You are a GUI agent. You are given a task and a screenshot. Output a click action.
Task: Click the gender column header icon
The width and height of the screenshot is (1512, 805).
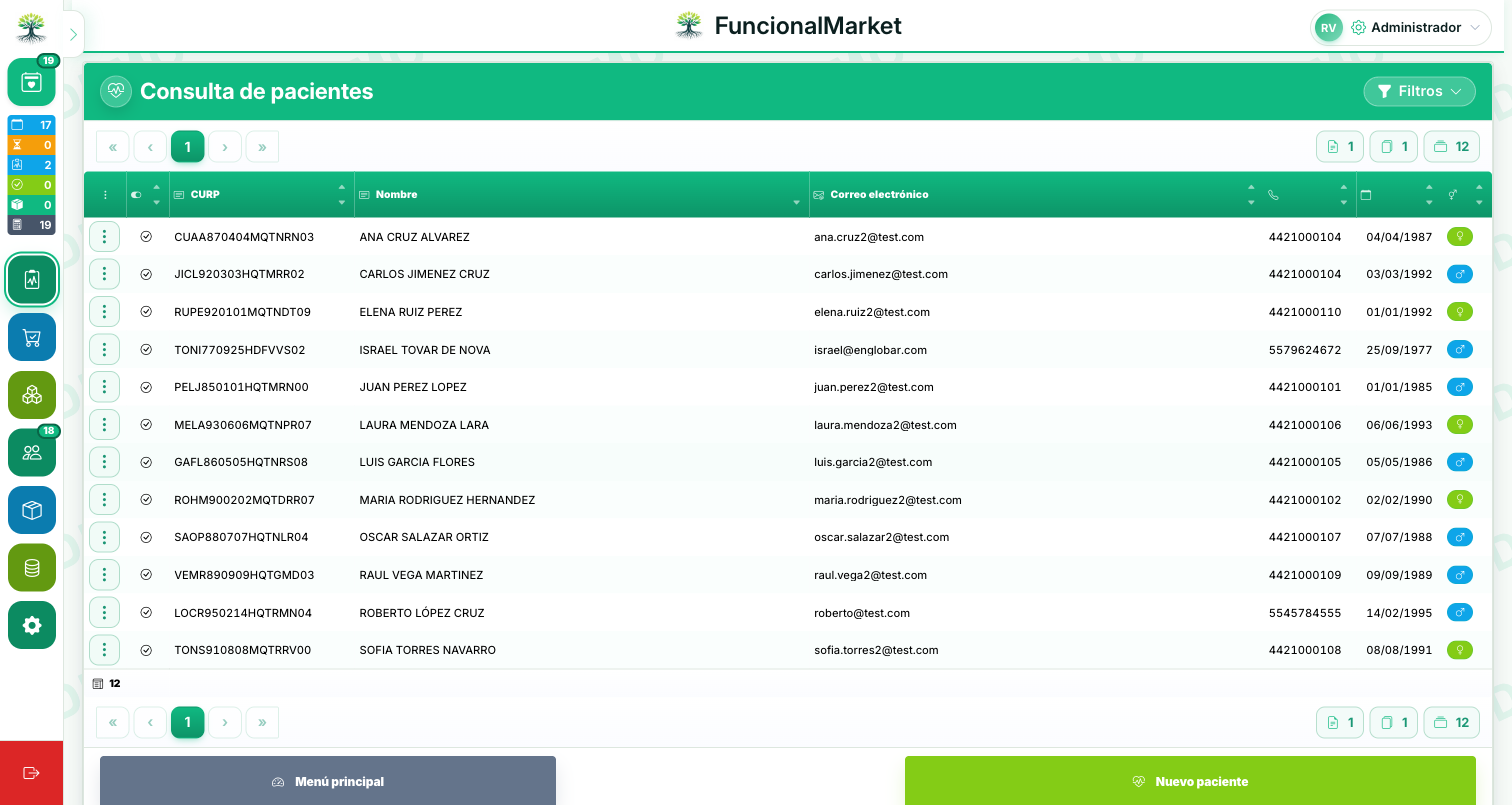click(1453, 195)
